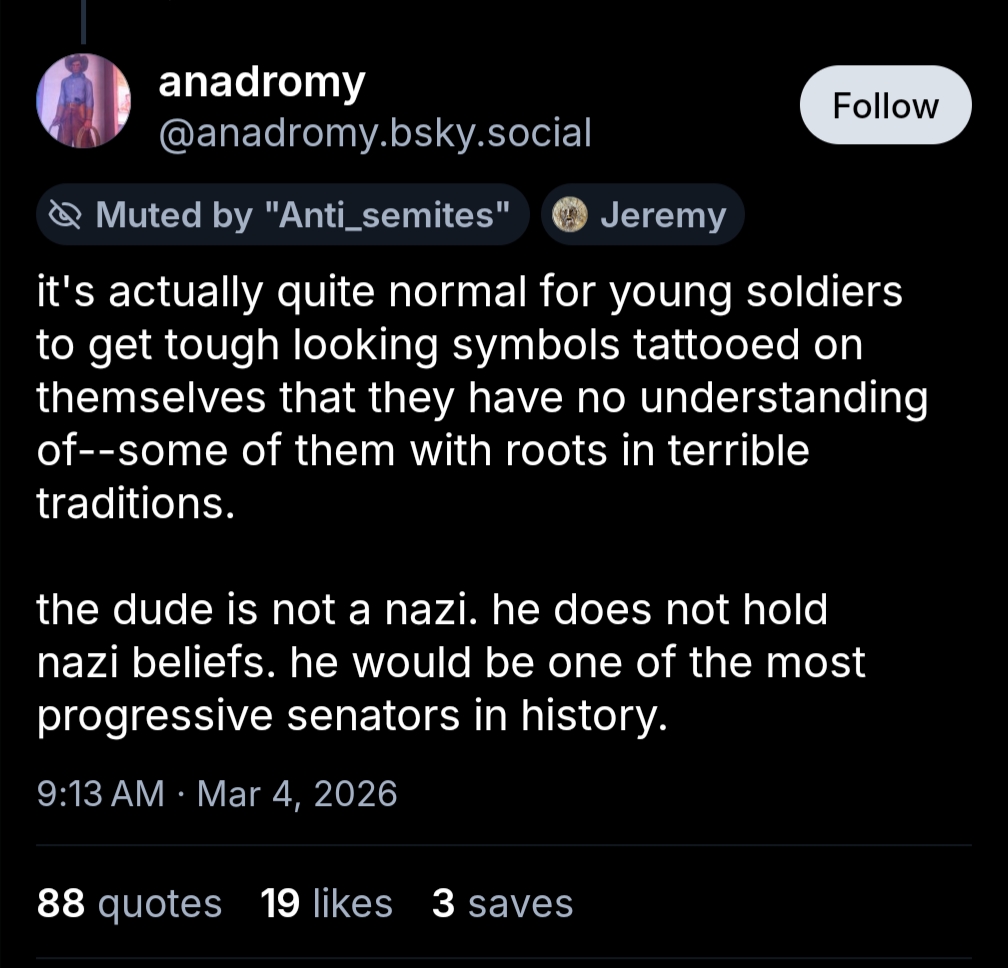Click the Mar 4, 2026 post date

(x=297, y=794)
